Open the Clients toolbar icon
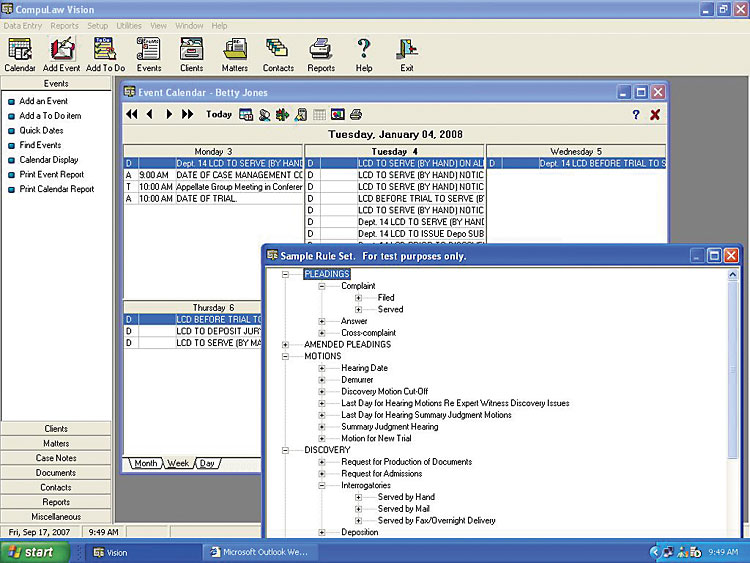The image size is (750, 563). [191, 55]
